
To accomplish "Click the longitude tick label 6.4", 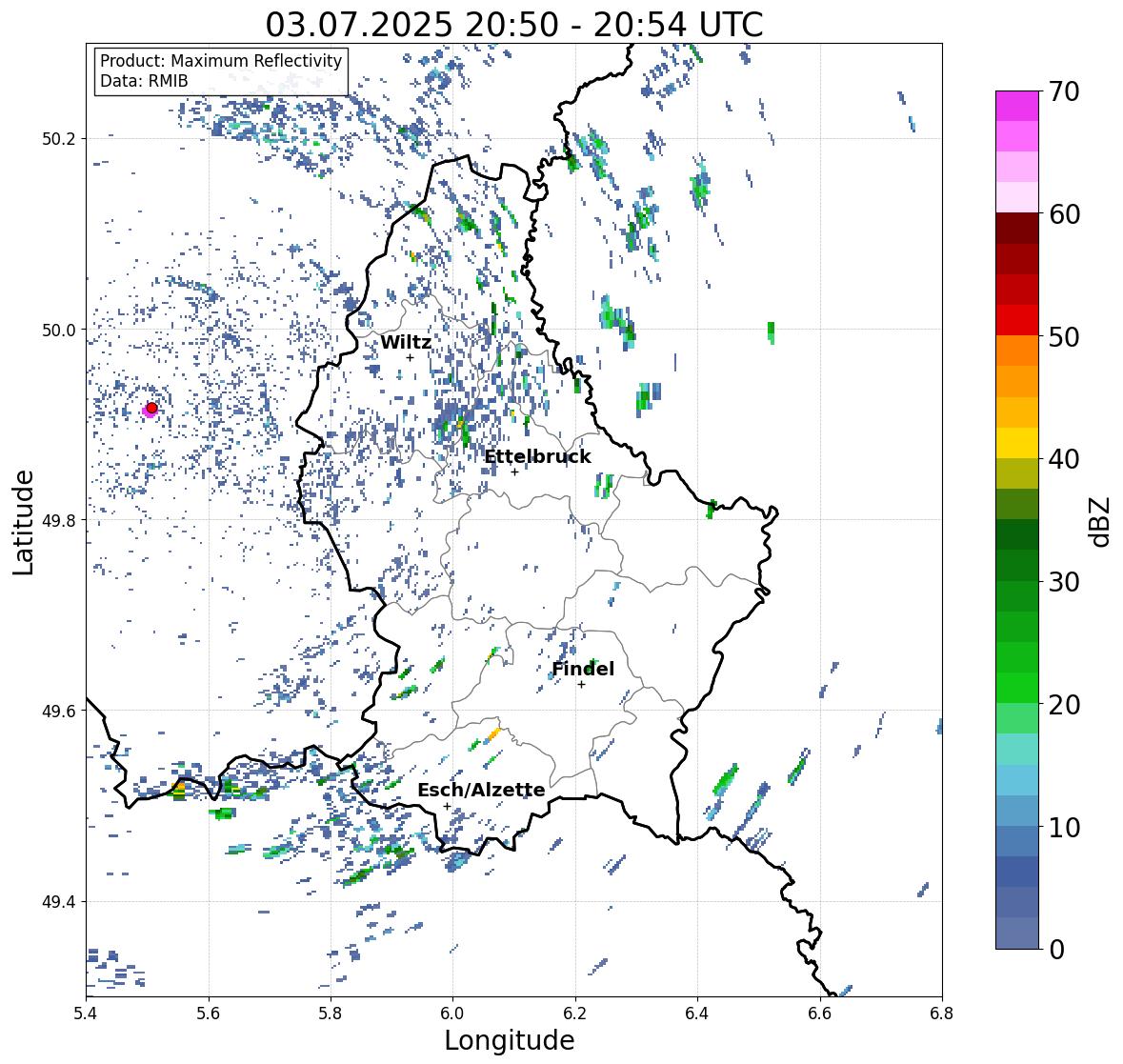I will point(697,1014).
